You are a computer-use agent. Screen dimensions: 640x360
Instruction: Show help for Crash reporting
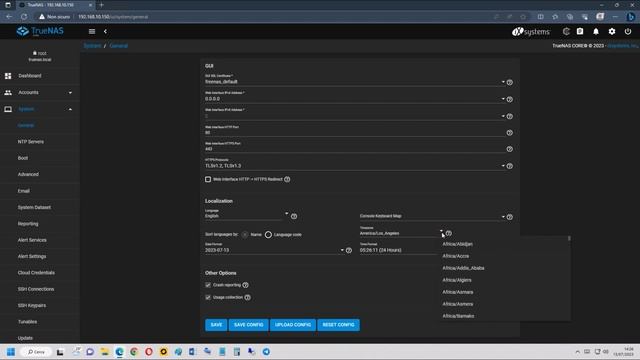click(x=245, y=285)
